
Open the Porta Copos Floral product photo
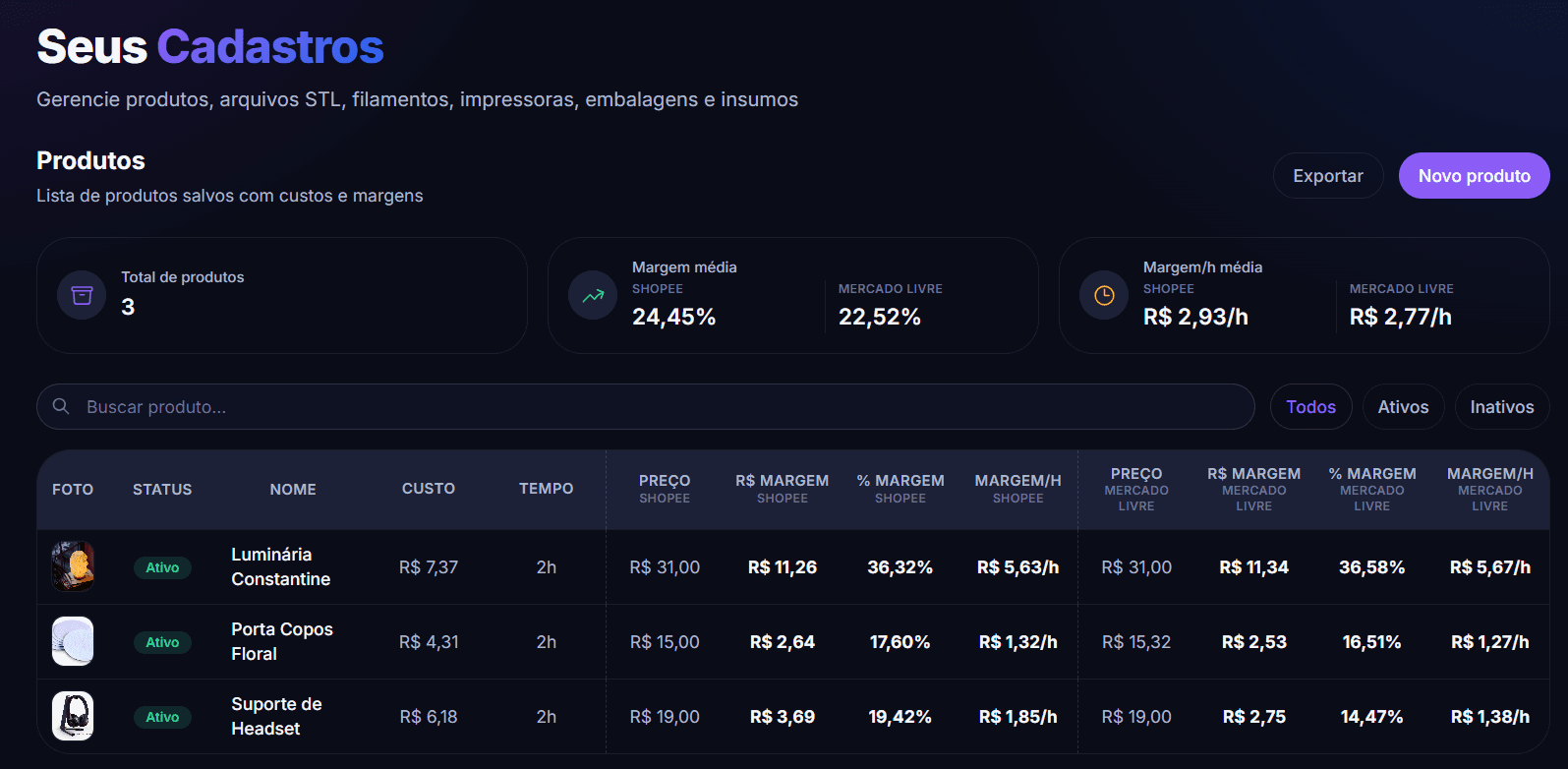pos(73,641)
